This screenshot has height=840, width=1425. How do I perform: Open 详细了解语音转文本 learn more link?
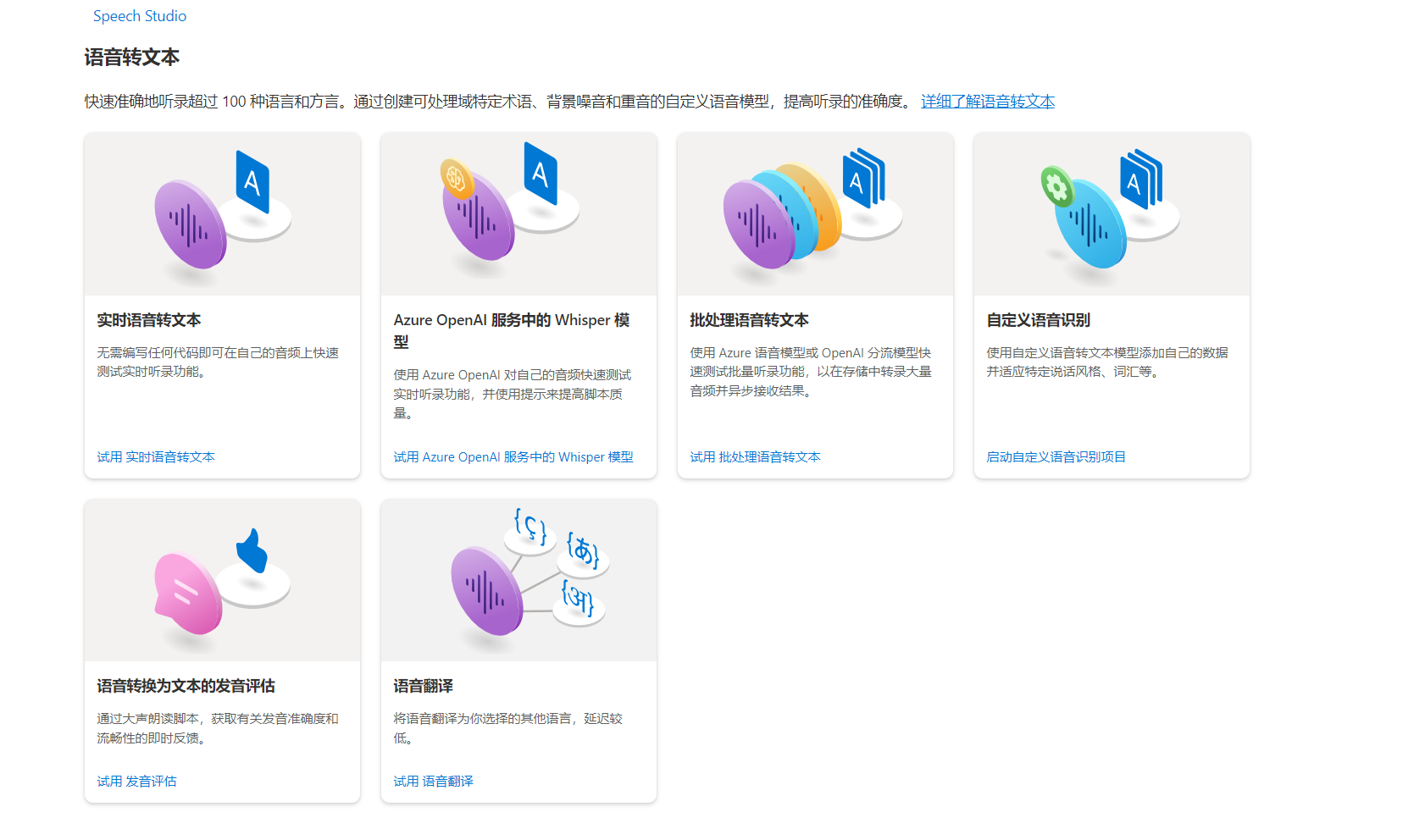988,102
